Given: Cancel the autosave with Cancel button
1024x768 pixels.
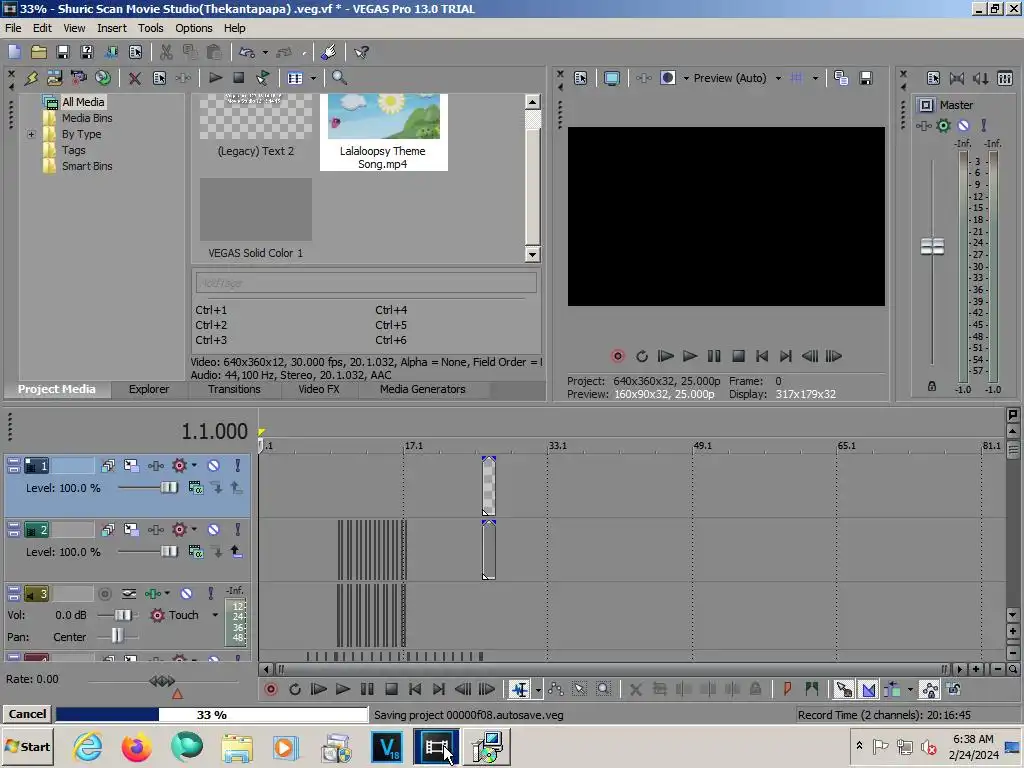Looking at the screenshot, I should [27, 714].
